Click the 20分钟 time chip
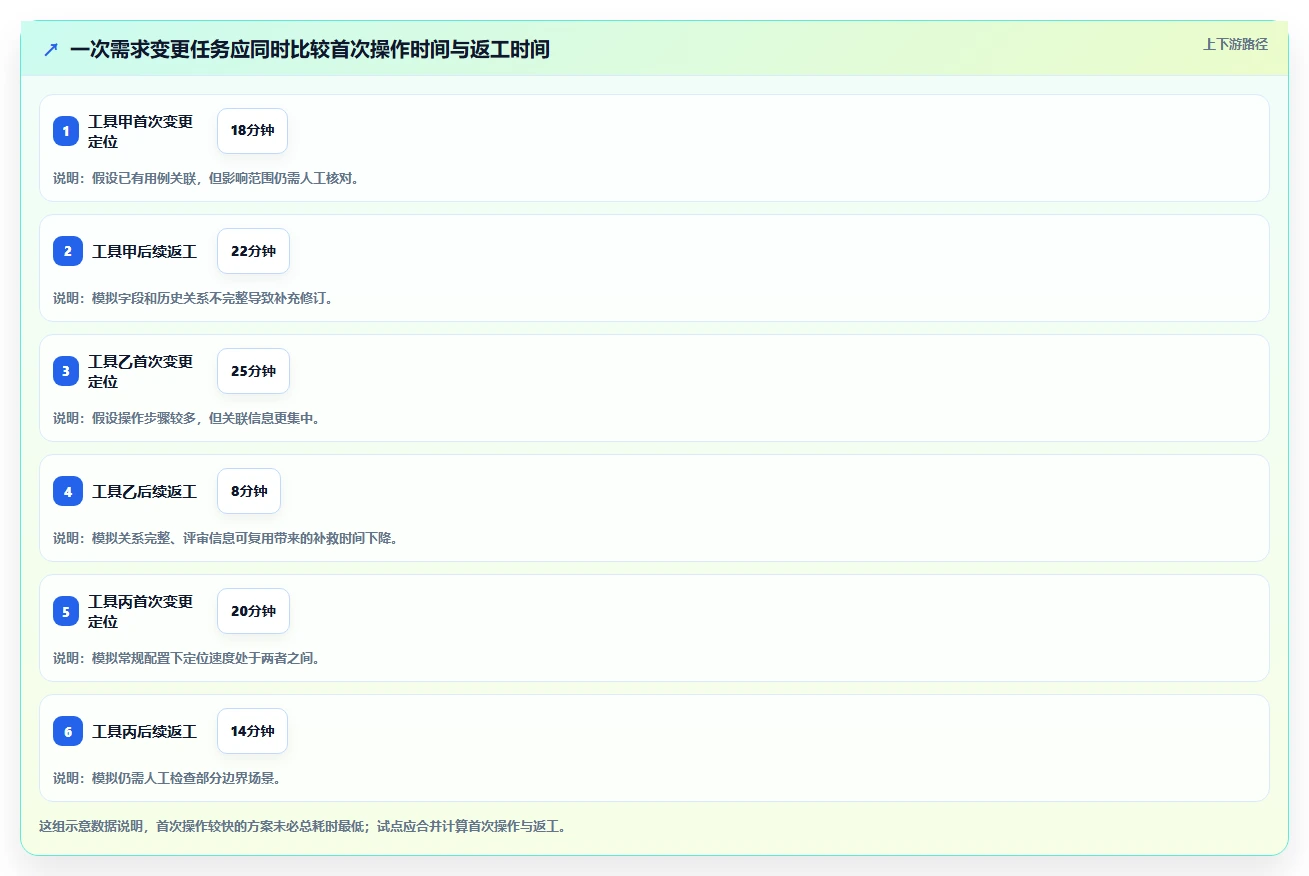This screenshot has height=876, width=1309. (253, 611)
